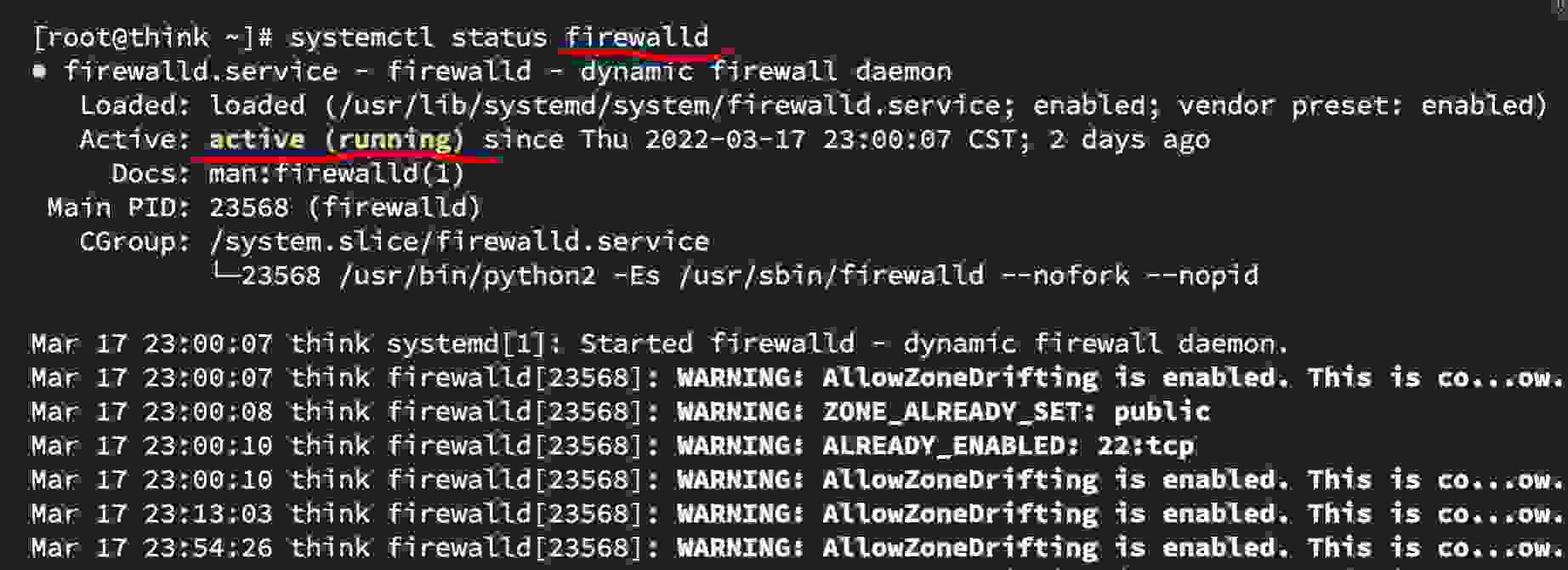This screenshot has height=570, width=1568.
Task: Click the 23:54:26 log entry timestamp
Action: (x=207, y=548)
